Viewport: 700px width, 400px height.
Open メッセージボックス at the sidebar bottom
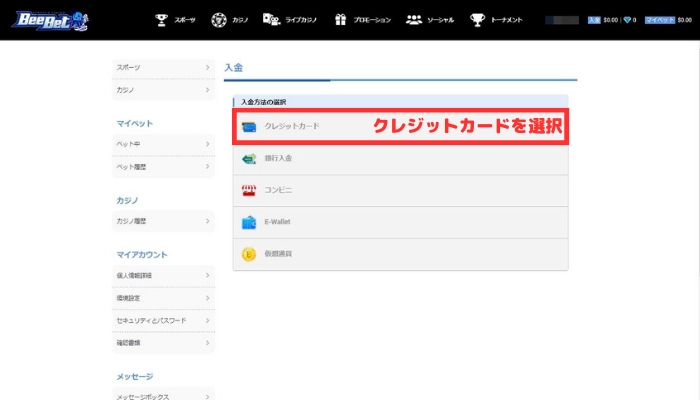pos(163,395)
